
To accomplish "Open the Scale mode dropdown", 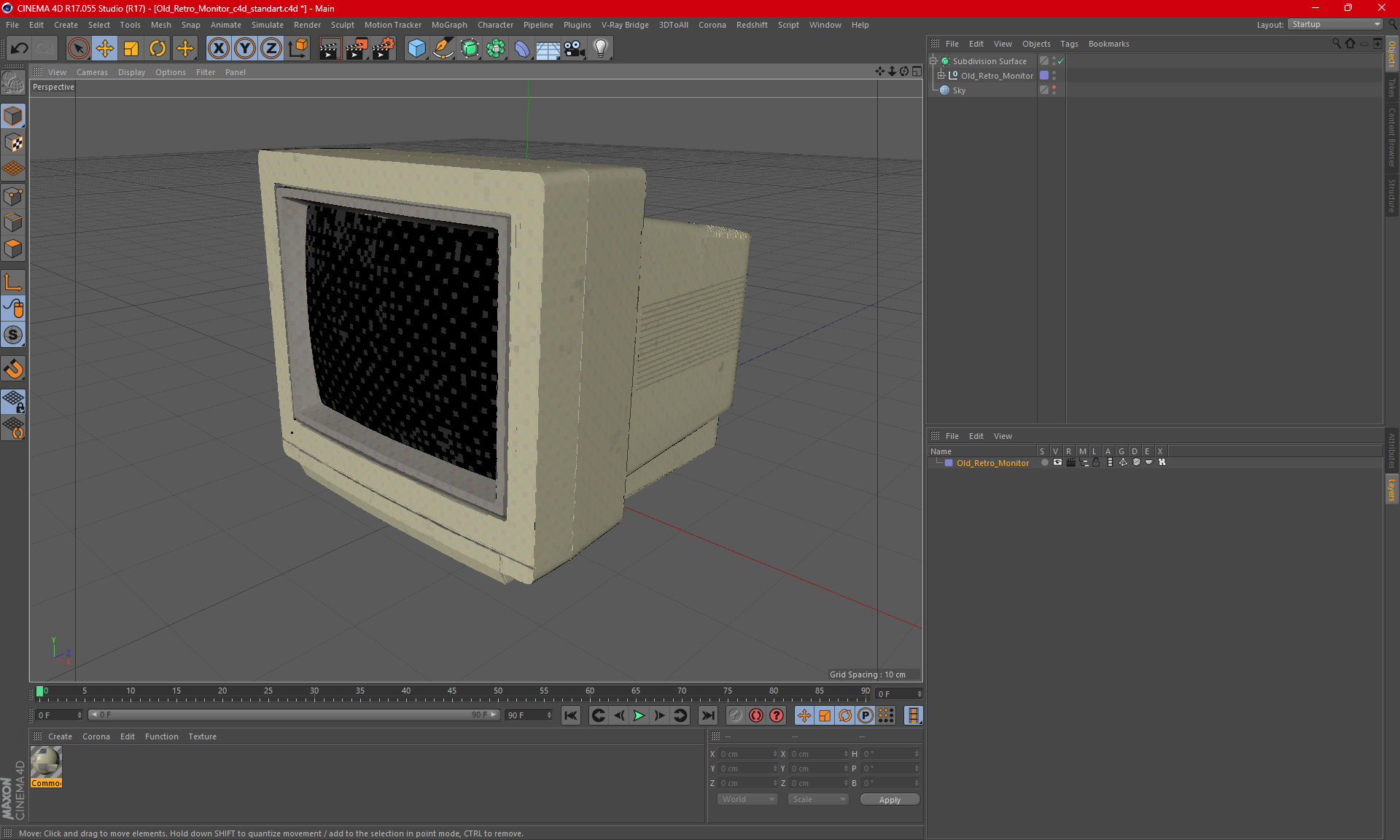I will (x=818, y=799).
